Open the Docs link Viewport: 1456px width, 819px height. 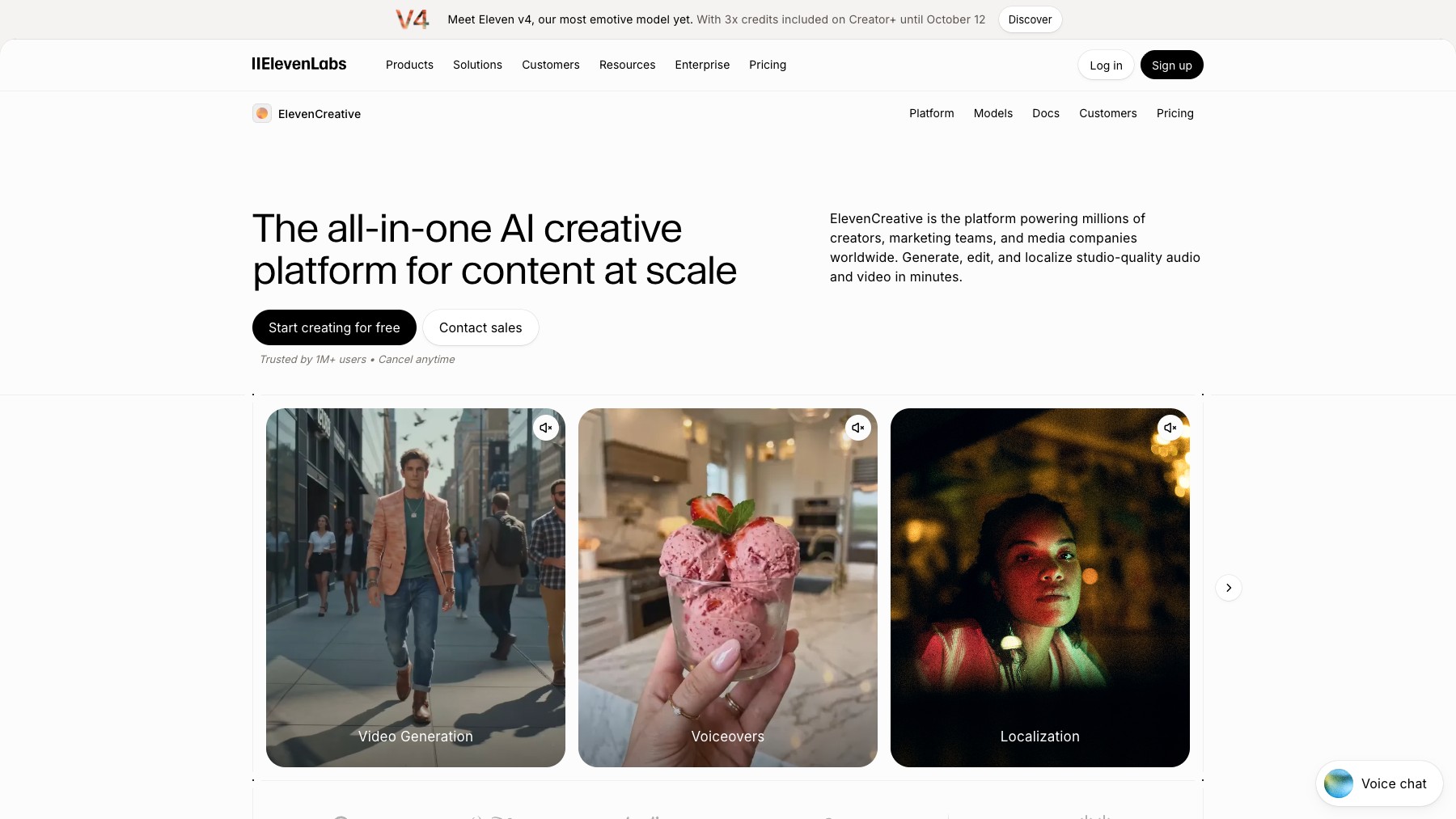[1046, 113]
